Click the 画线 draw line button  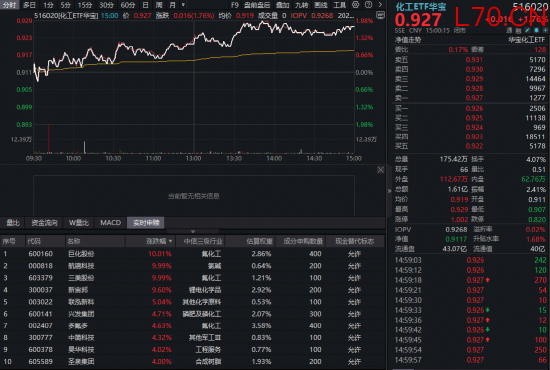click(321, 5)
